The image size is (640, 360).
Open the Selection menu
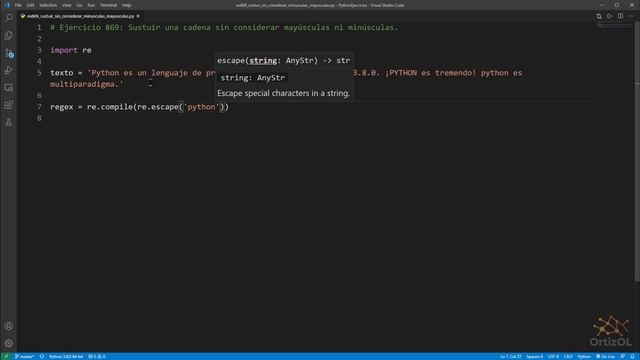point(48,5)
